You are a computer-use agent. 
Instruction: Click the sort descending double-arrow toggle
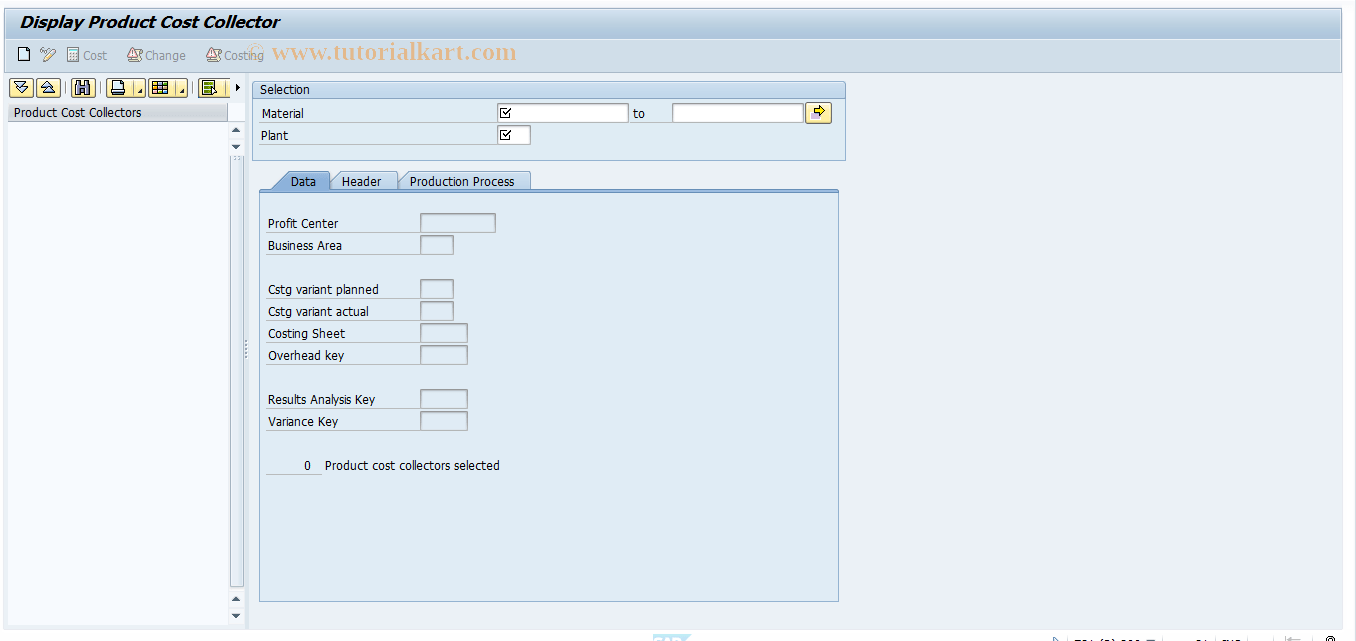[21, 87]
